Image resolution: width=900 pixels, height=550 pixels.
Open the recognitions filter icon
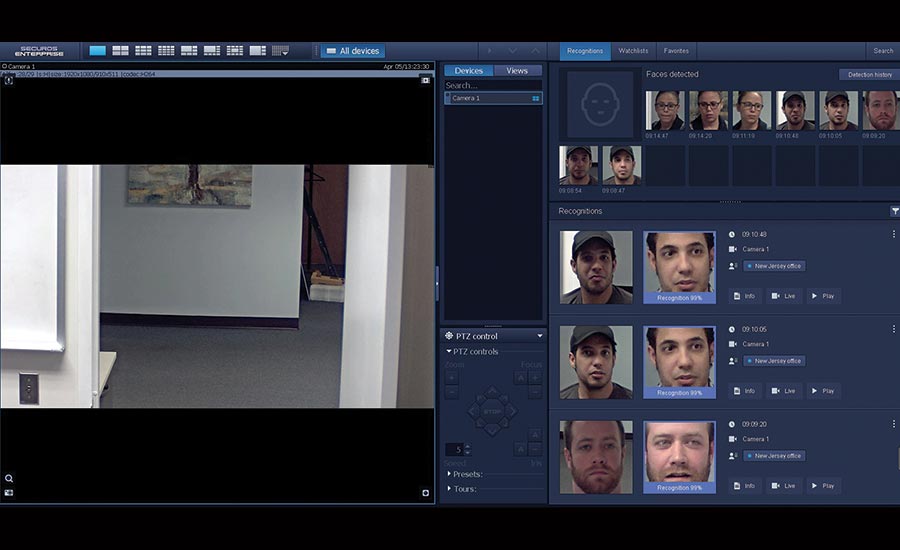pyautogui.click(x=894, y=211)
